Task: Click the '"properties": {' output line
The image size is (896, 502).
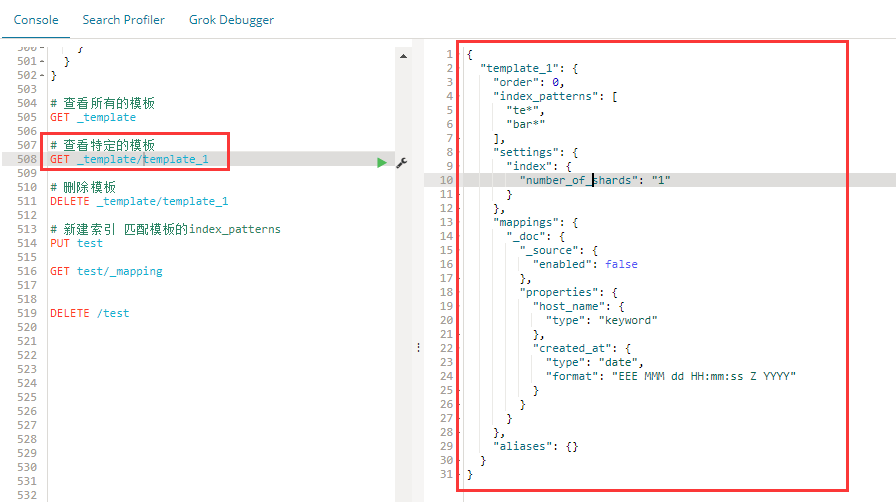Action: click(569, 292)
